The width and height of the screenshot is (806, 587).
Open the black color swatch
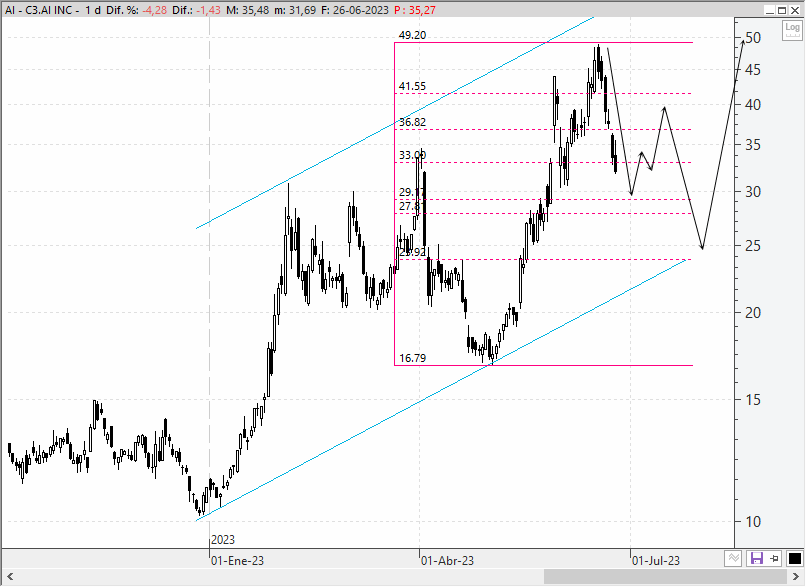[x=795, y=558]
